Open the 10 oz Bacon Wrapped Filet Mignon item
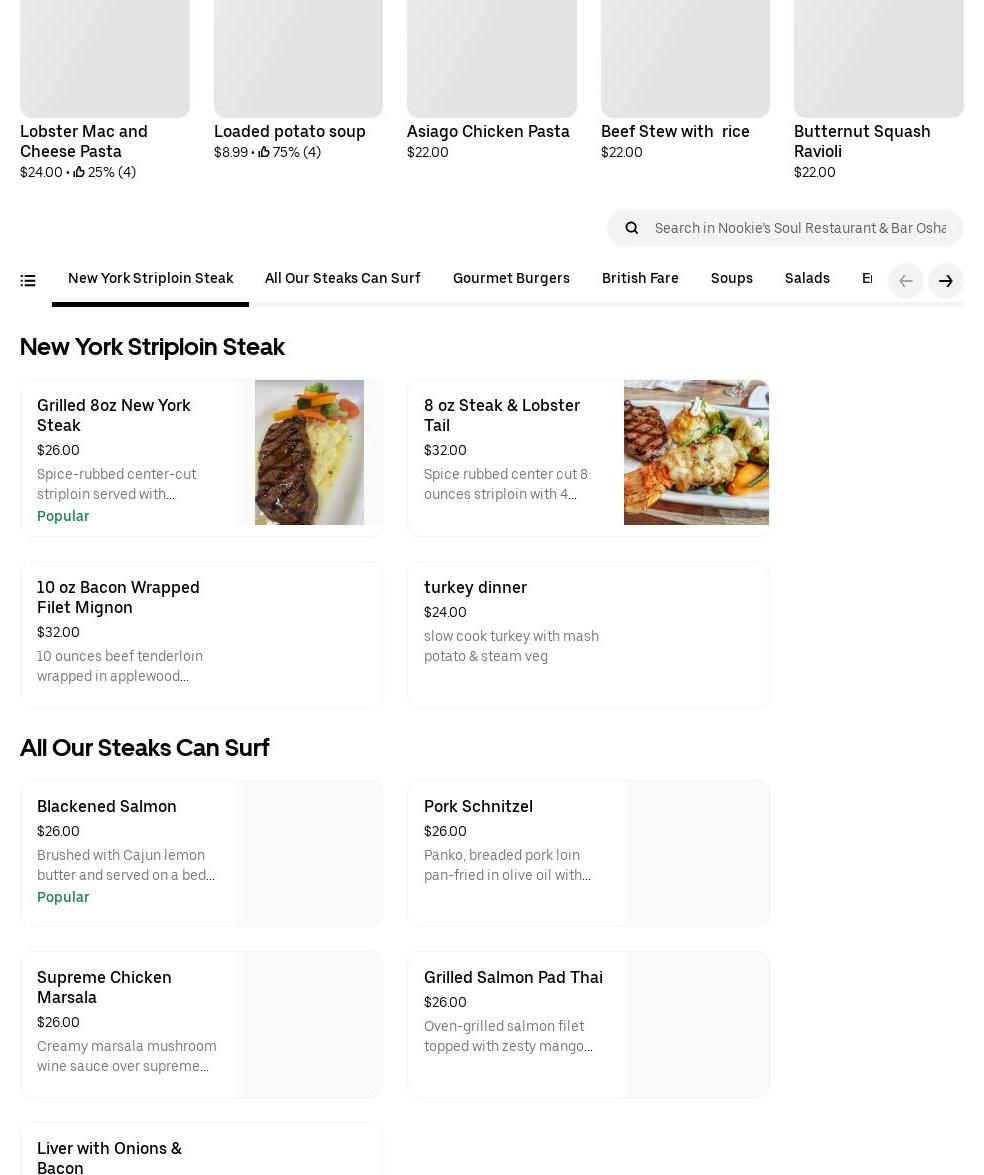 201,634
